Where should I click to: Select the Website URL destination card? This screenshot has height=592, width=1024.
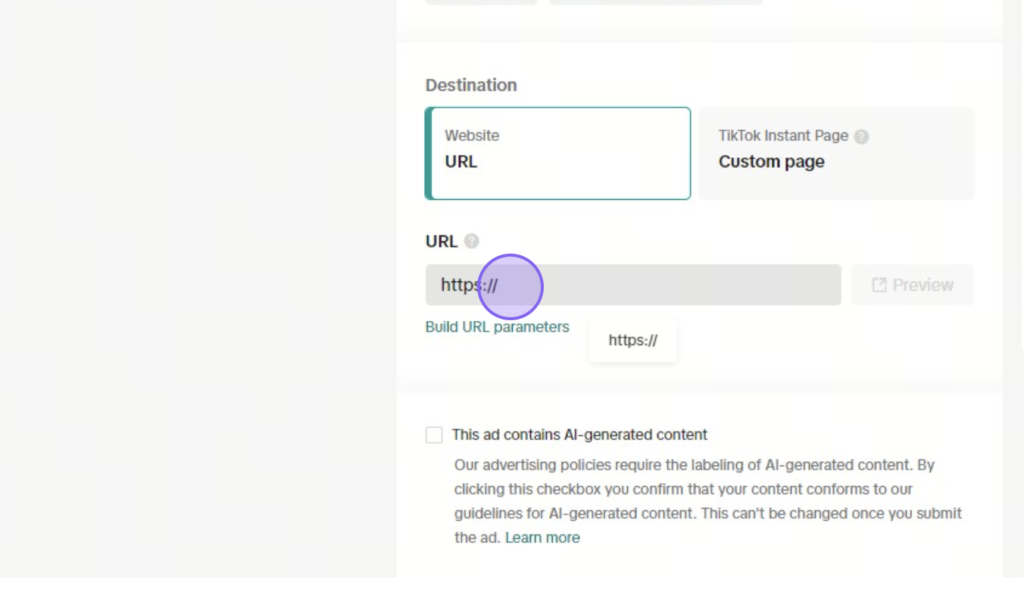click(x=558, y=154)
